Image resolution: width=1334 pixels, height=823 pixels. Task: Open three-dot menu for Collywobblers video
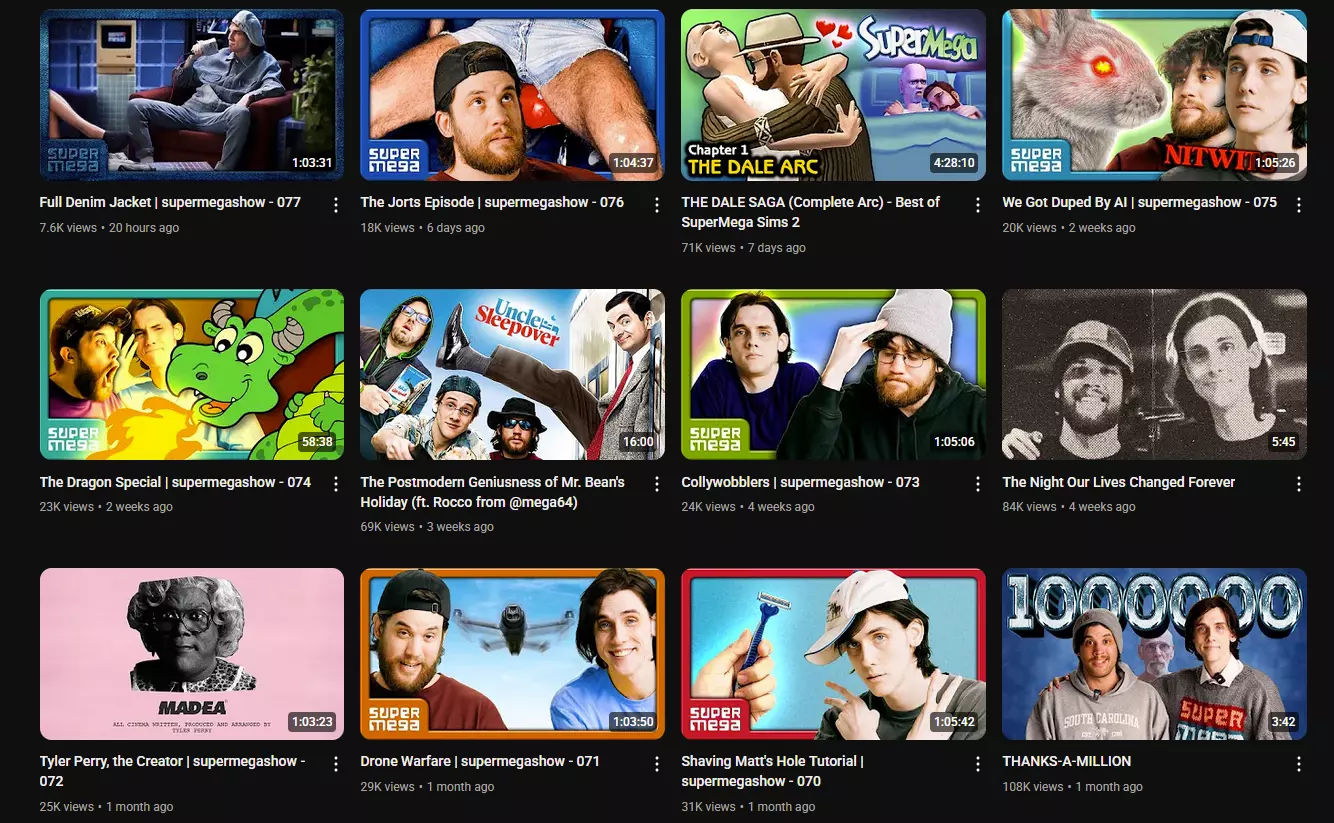click(x=978, y=484)
